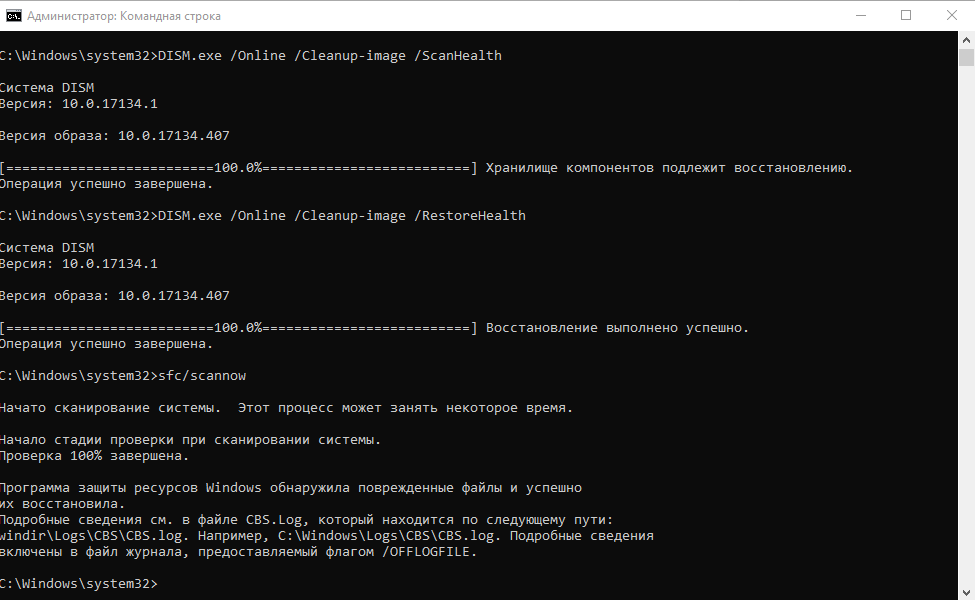Click the ScanHealth 100.0% progress bar
This screenshot has height=600, width=975.
238,168
